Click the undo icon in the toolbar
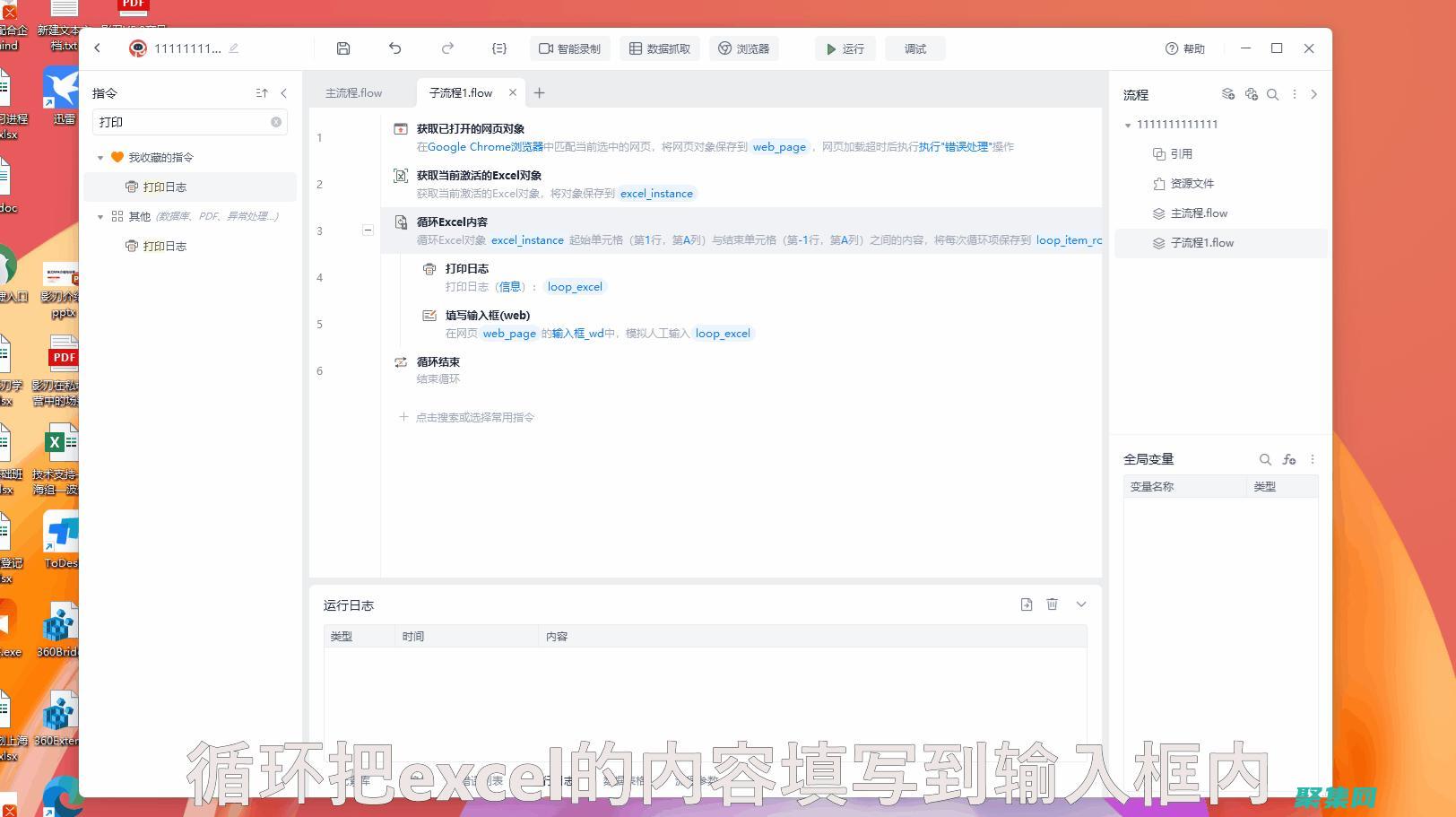 394,48
